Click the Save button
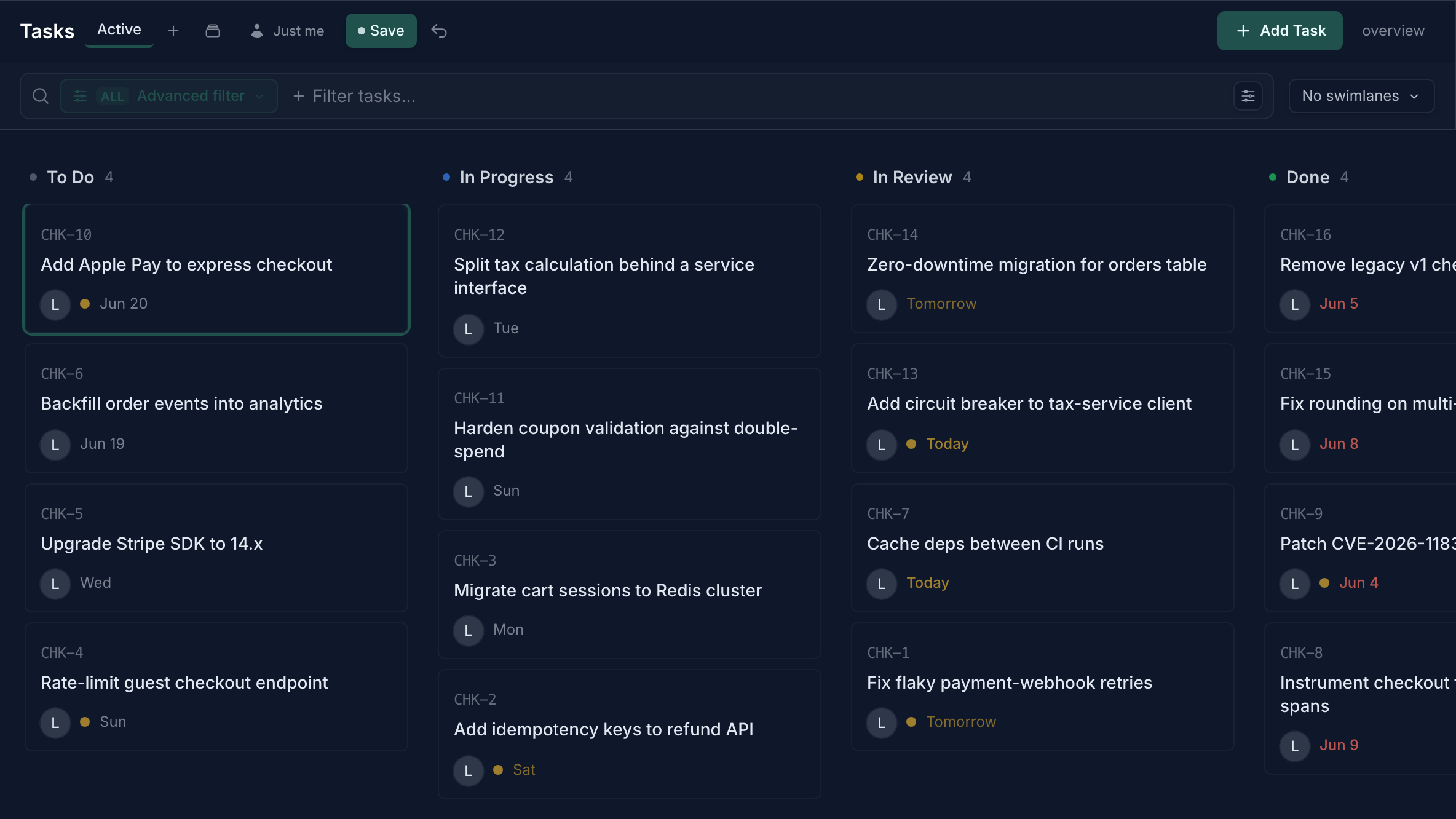Screen dimensions: 1456x819 (x=381, y=31)
